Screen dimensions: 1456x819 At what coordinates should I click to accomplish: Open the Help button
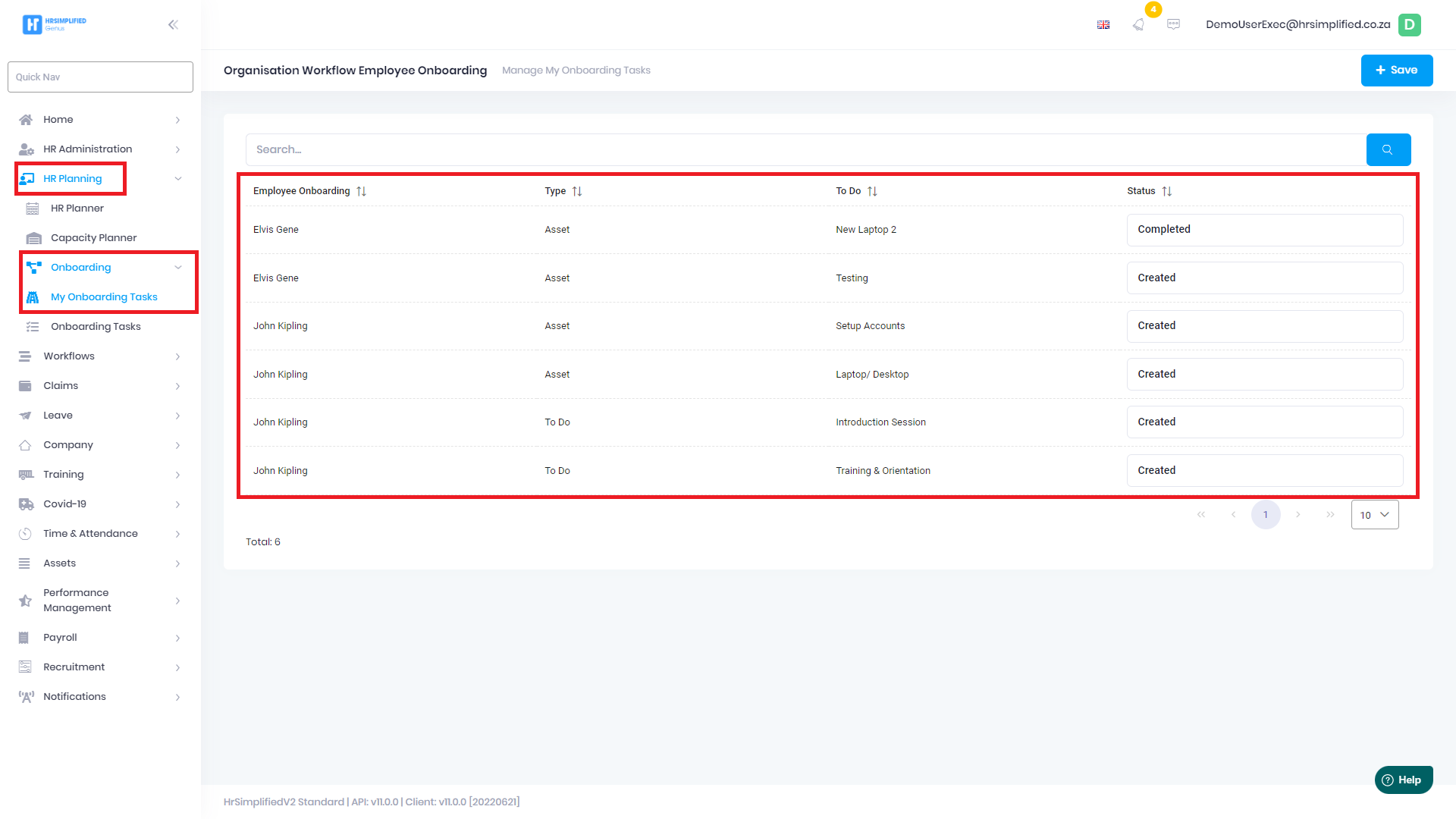1403,780
